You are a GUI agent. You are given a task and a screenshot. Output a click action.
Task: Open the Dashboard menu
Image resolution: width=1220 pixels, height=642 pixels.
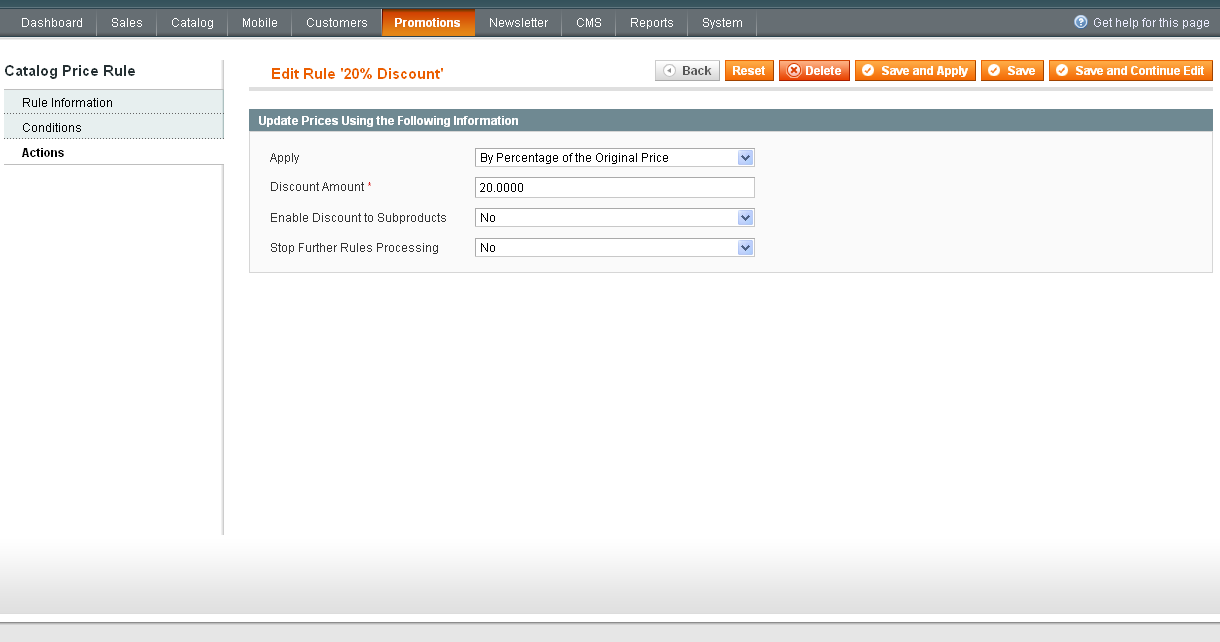point(52,23)
